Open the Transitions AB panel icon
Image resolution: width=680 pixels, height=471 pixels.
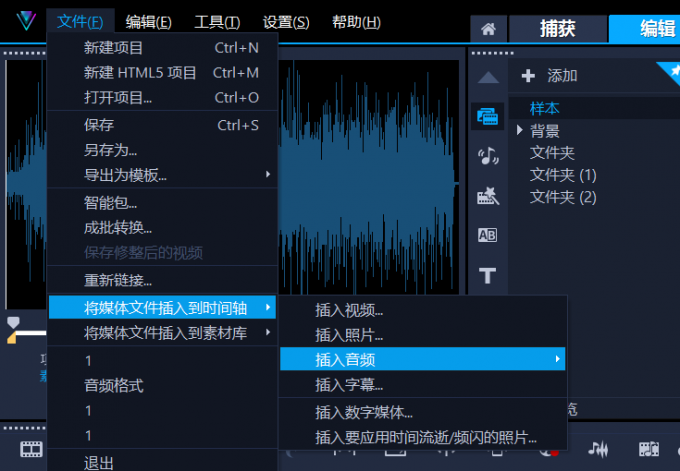pos(487,235)
